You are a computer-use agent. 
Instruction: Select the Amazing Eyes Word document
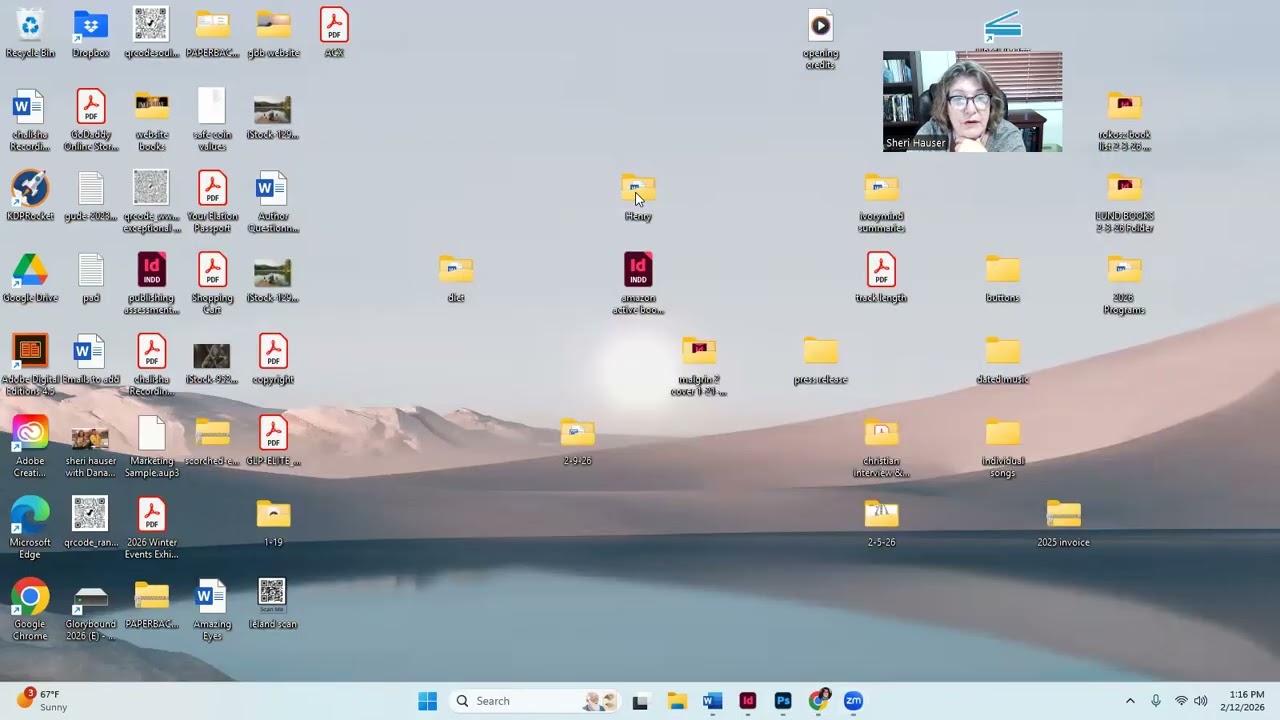point(212,610)
